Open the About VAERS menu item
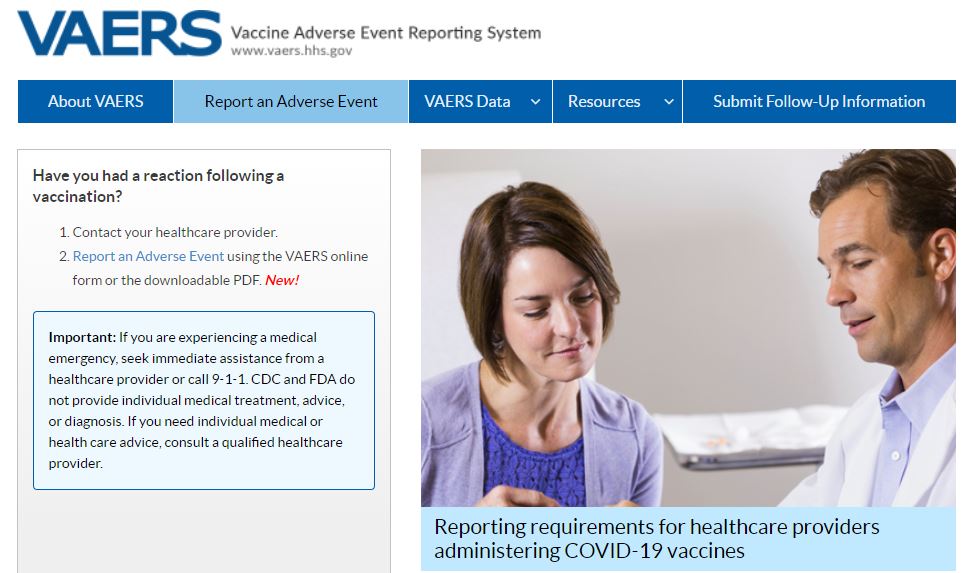The height and width of the screenshot is (573, 977). point(95,102)
